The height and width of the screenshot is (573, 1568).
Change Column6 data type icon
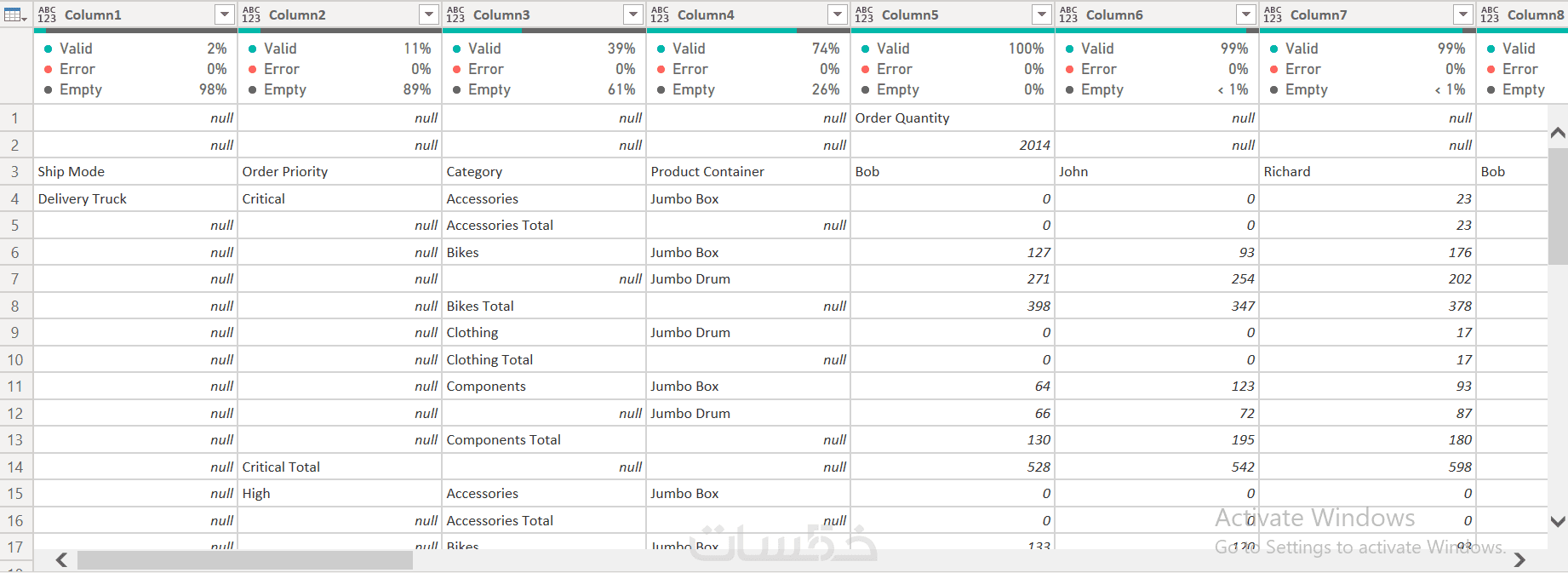click(1068, 14)
